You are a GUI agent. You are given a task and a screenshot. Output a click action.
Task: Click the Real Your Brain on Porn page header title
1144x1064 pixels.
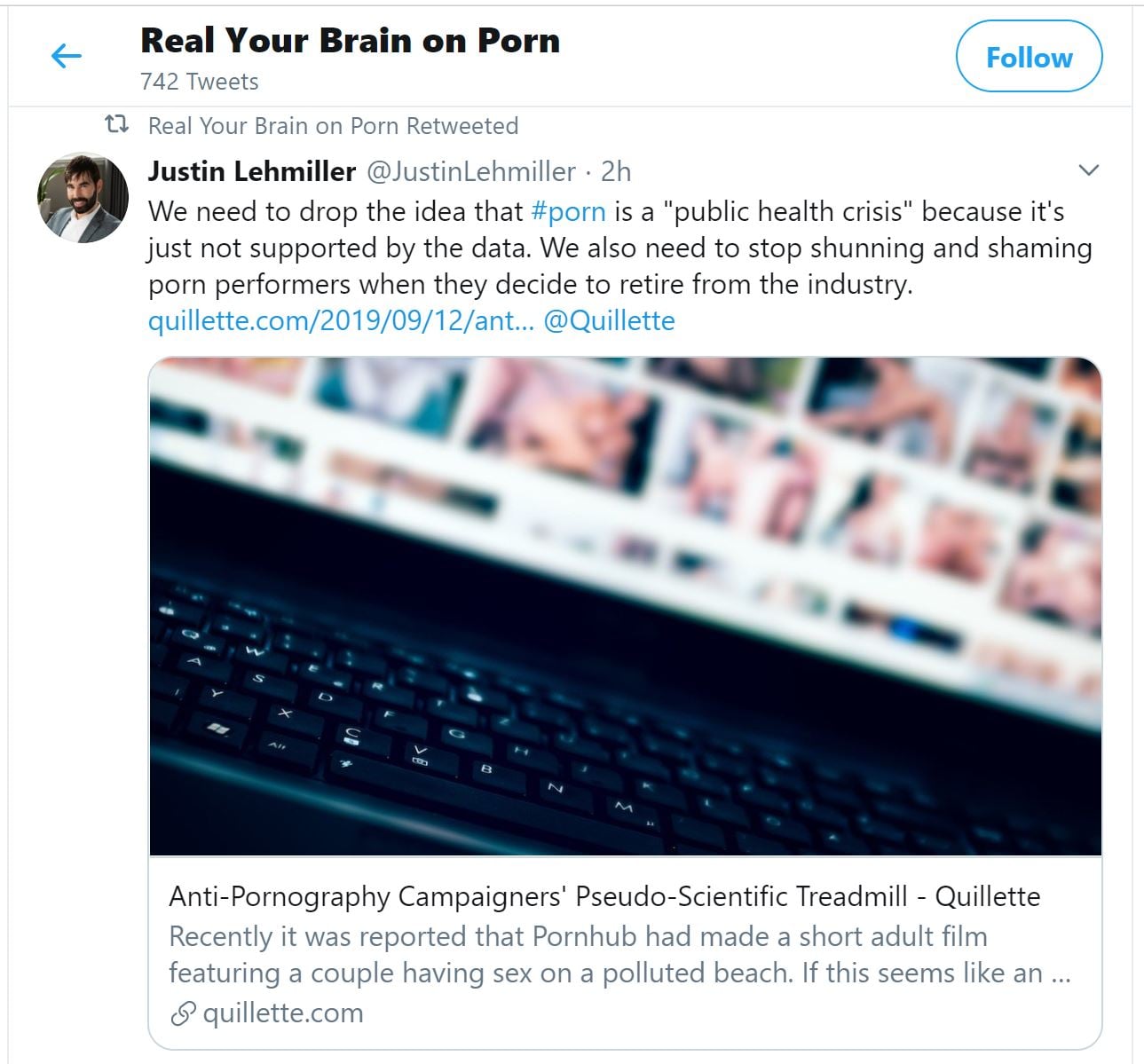350,40
